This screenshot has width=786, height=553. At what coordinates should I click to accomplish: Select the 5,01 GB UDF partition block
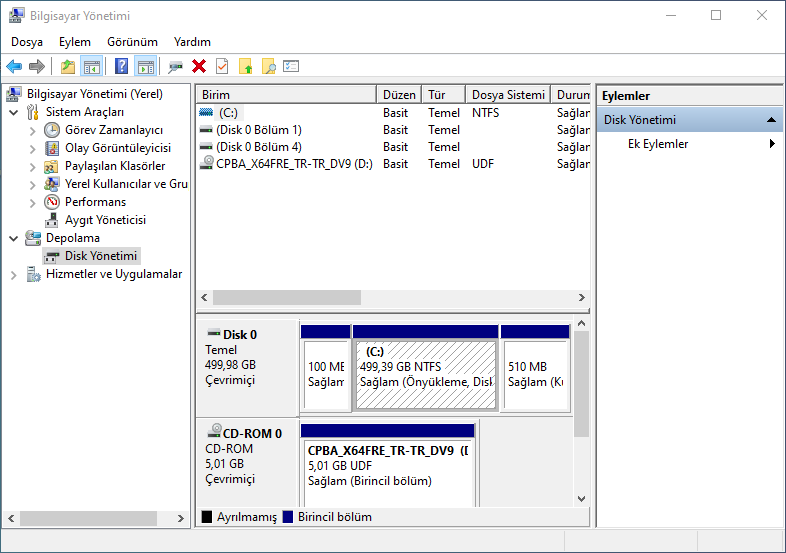pyautogui.click(x=387, y=465)
